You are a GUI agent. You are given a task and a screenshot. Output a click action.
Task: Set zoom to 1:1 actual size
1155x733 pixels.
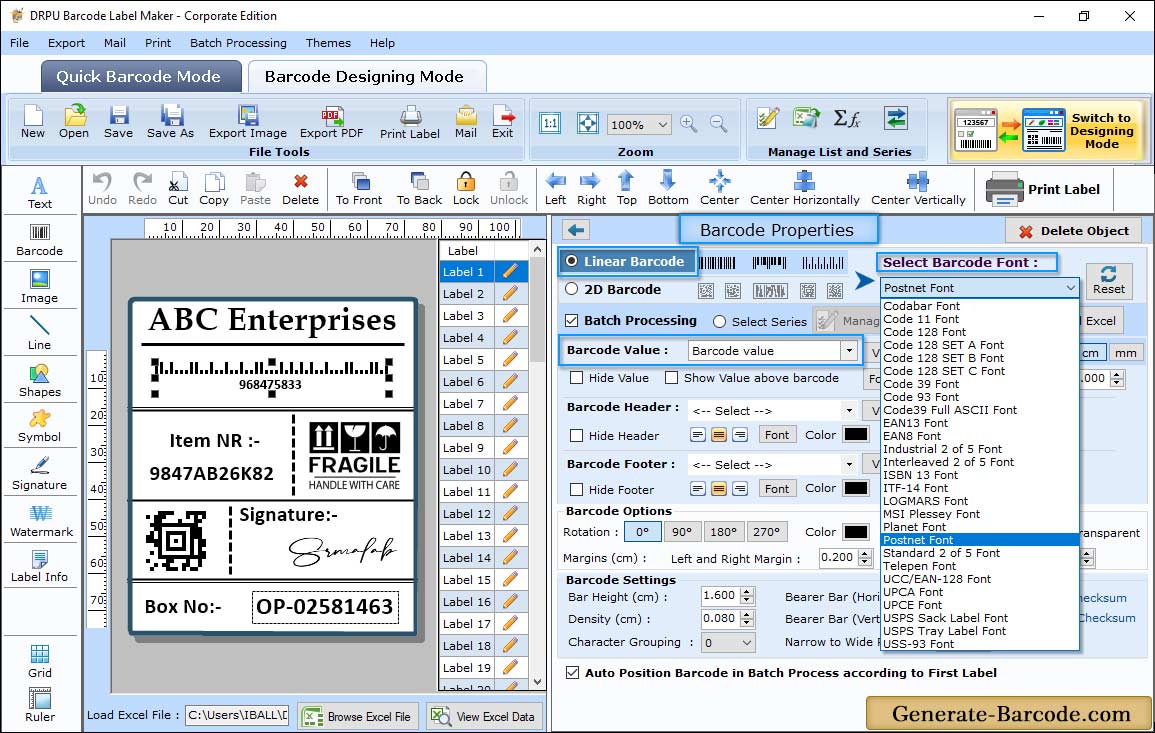550,123
